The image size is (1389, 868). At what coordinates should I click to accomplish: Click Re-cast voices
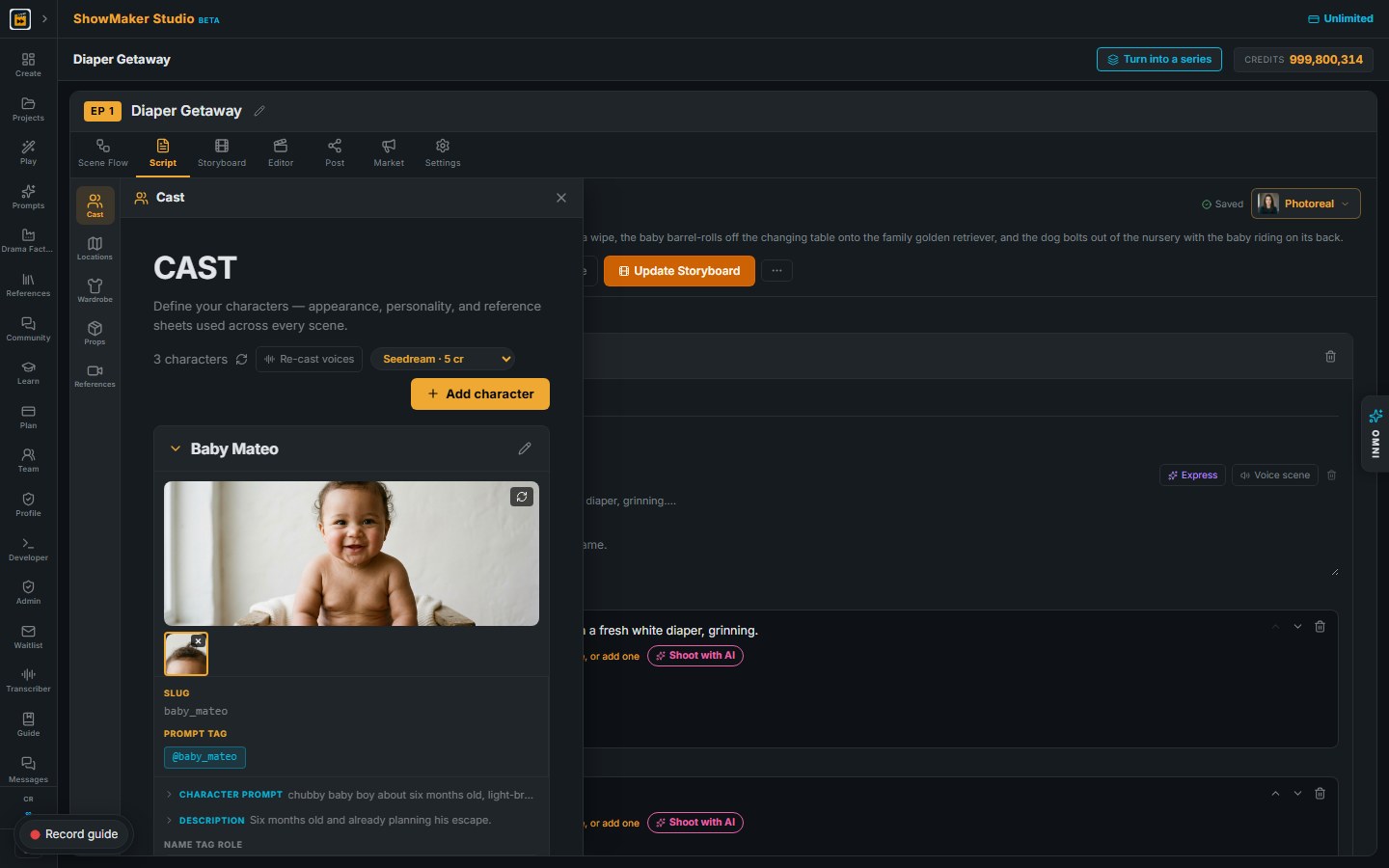point(309,359)
